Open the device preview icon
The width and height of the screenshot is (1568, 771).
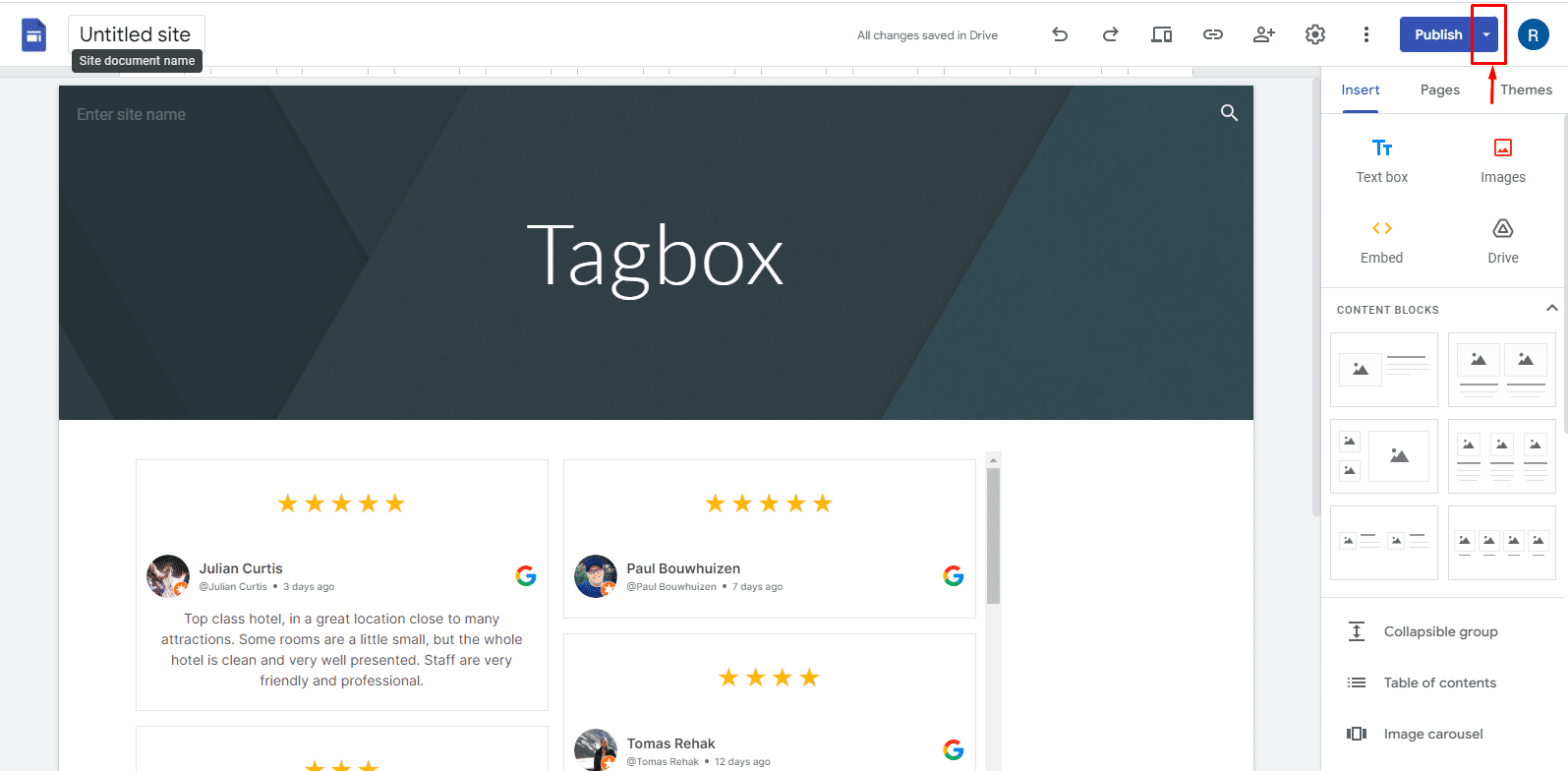(1161, 34)
